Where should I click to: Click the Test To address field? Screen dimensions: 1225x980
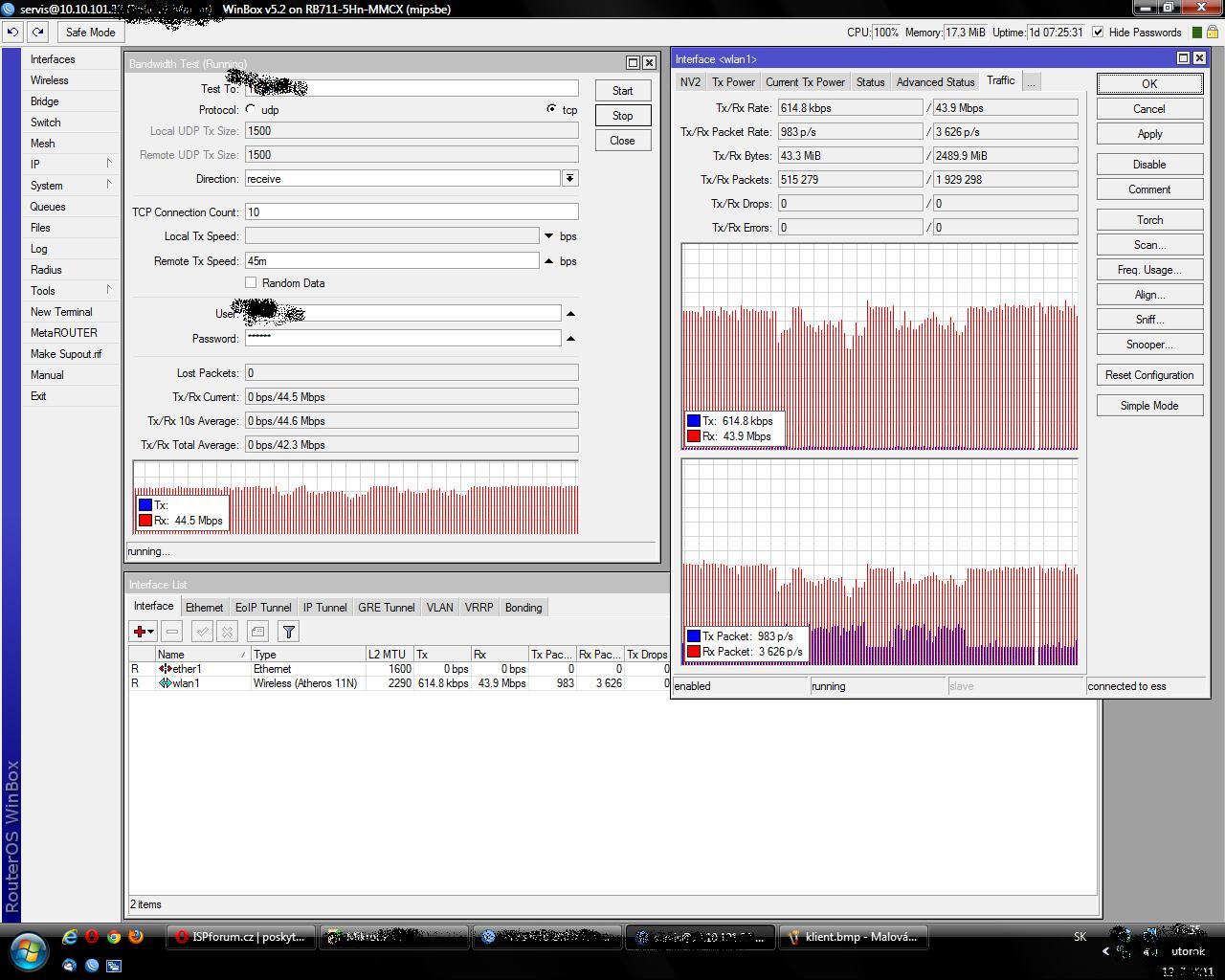(412, 89)
